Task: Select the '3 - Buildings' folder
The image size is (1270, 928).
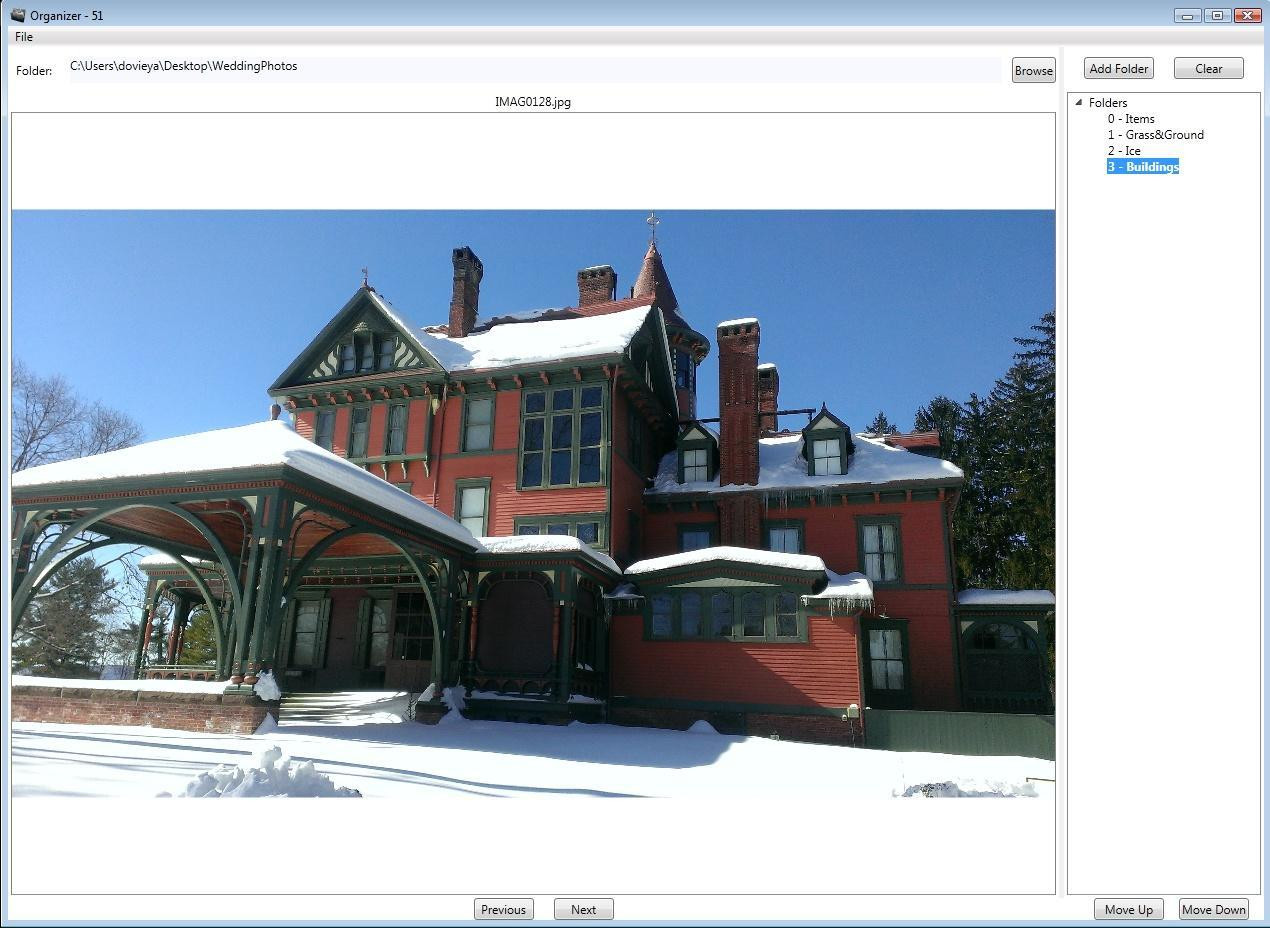Action: [1143, 167]
